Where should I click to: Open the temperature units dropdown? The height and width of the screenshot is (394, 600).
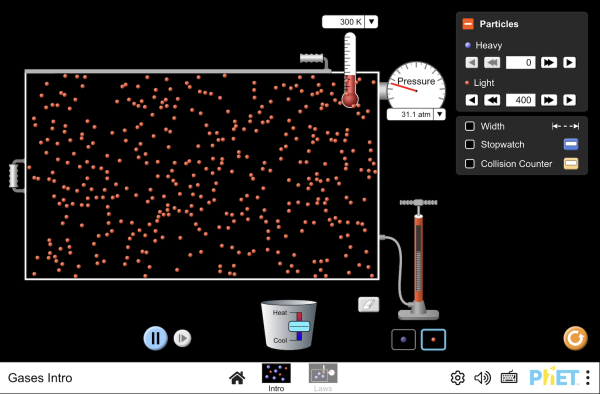pyautogui.click(x=371, y=22)
